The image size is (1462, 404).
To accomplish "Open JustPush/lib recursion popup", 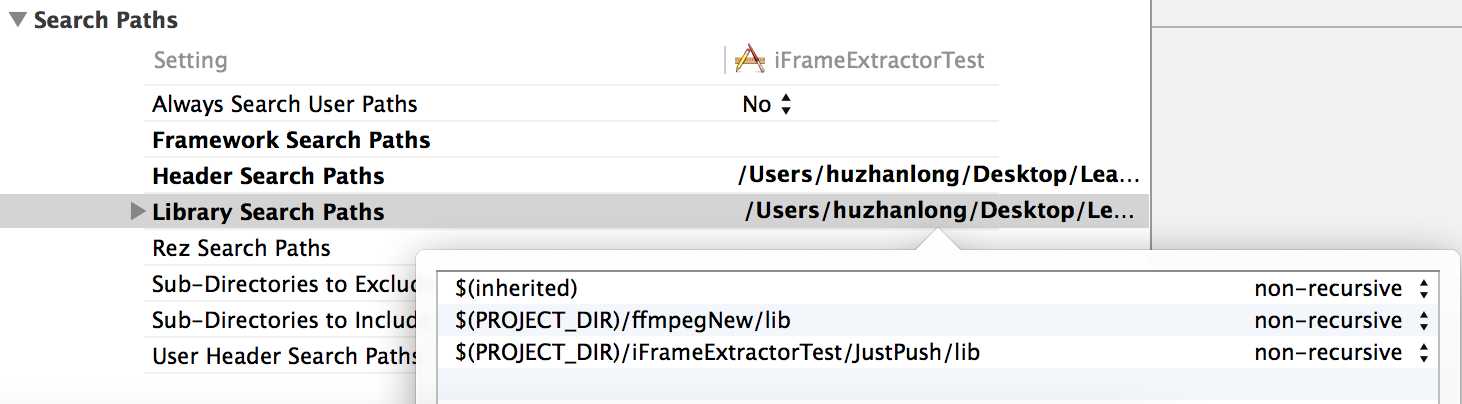I will (1342, 353).
